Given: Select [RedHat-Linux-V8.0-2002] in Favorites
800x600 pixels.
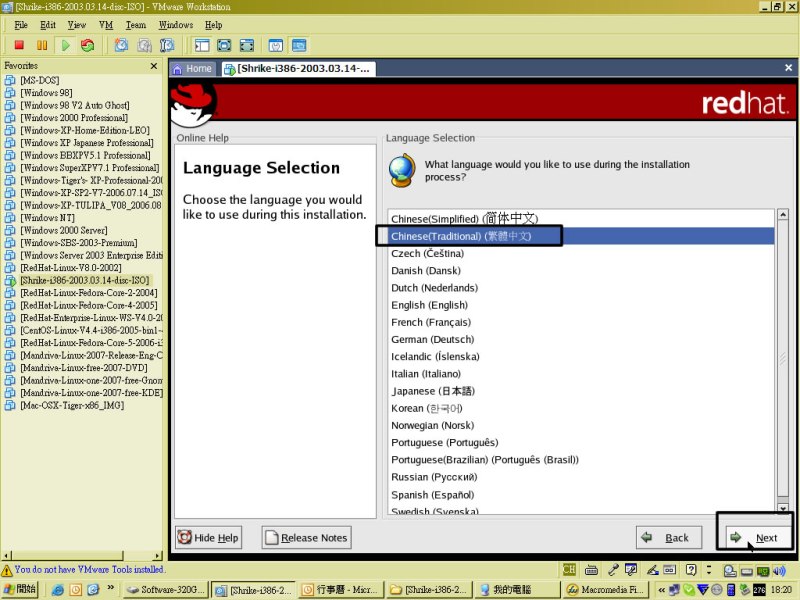Looking at the screenshot, I should [x=71, y=268].
